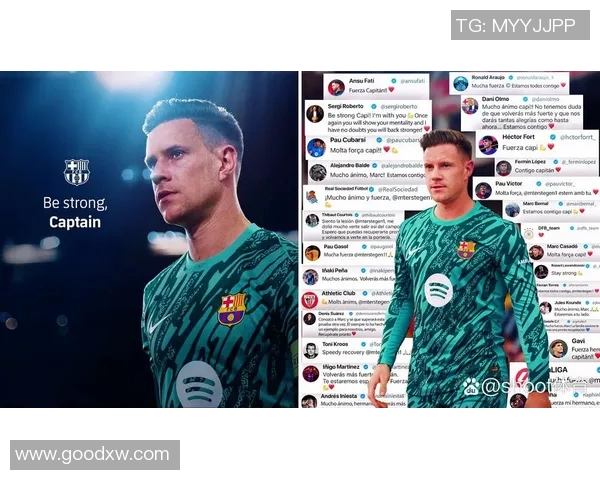This screenshot has width=600, height=480.
Task: Select the left 'Be strong, Captain' poster
Action: coord(149,239)
